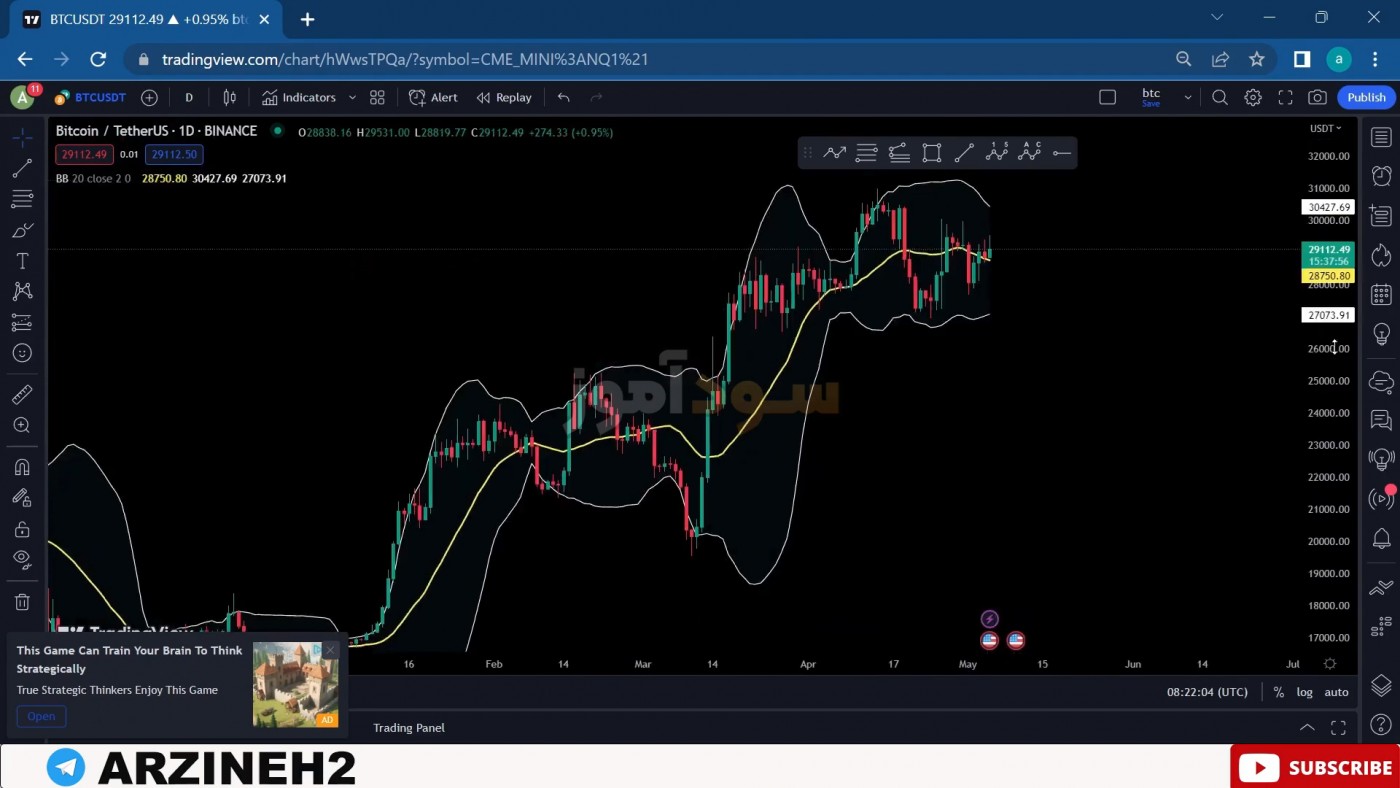
Task: Open the help center question icon
Action: coord(1381,725)
